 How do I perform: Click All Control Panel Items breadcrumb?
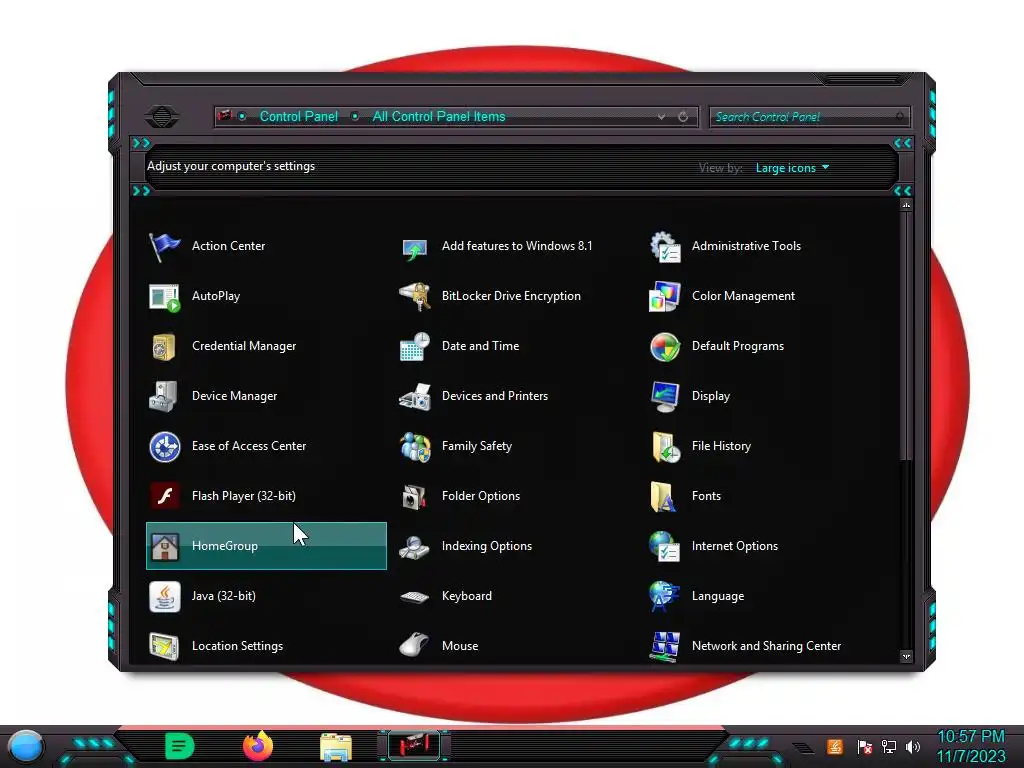(439, 117)
